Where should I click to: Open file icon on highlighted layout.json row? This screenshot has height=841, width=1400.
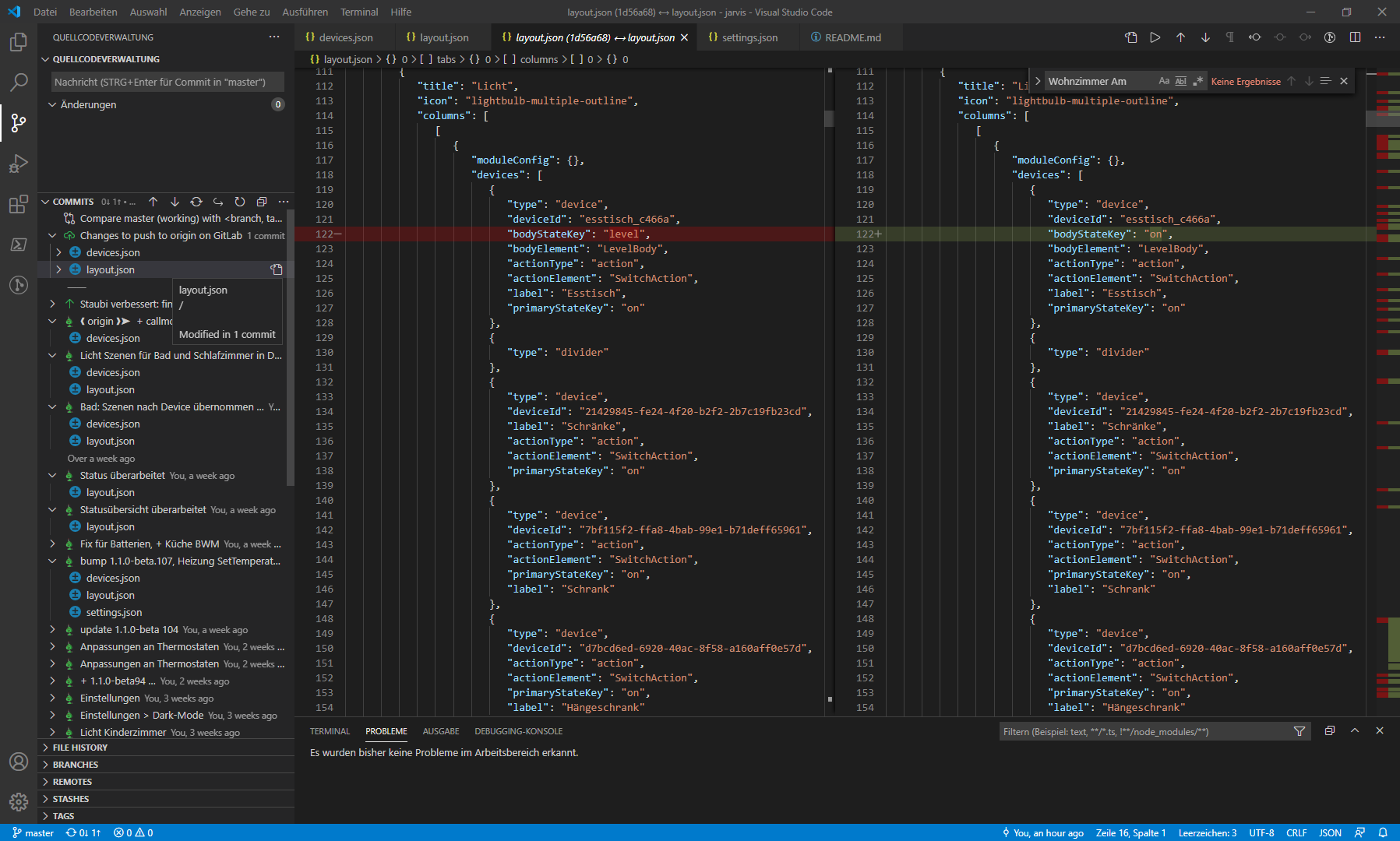pyautogui.click(x=277, y=269)
